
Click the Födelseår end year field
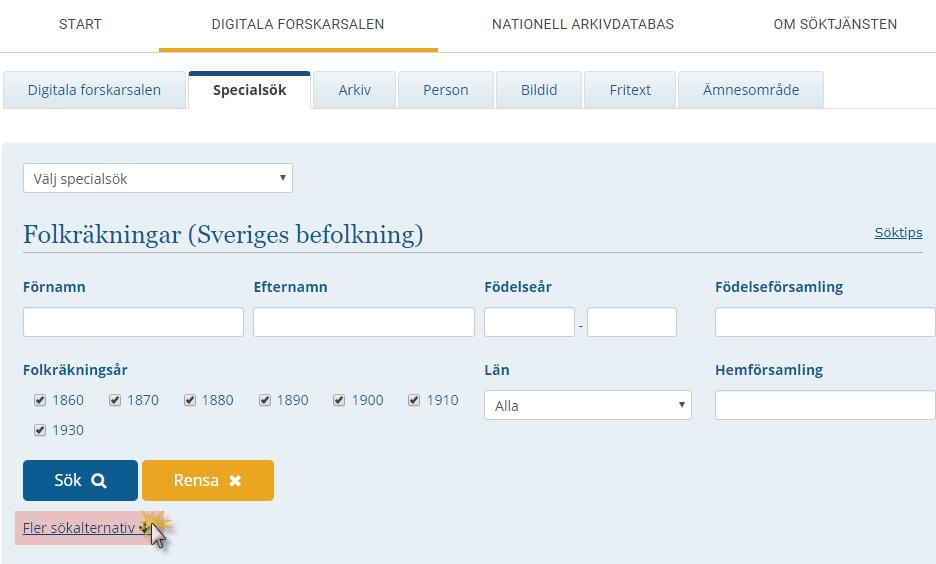632,322
